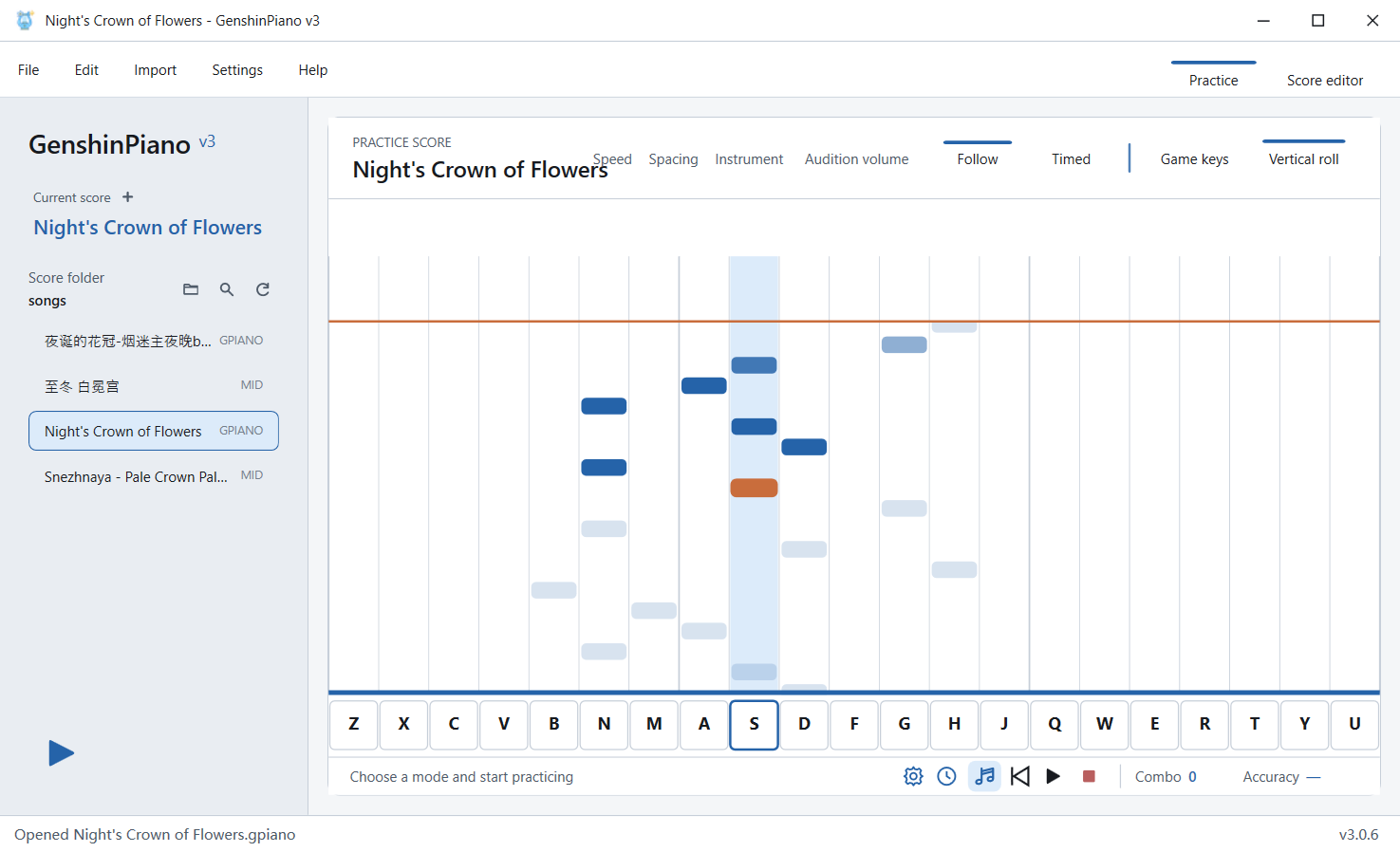Click the GenshinPiano app icon in title bar
Screen dimensions: 1400x852
point(25,20)
